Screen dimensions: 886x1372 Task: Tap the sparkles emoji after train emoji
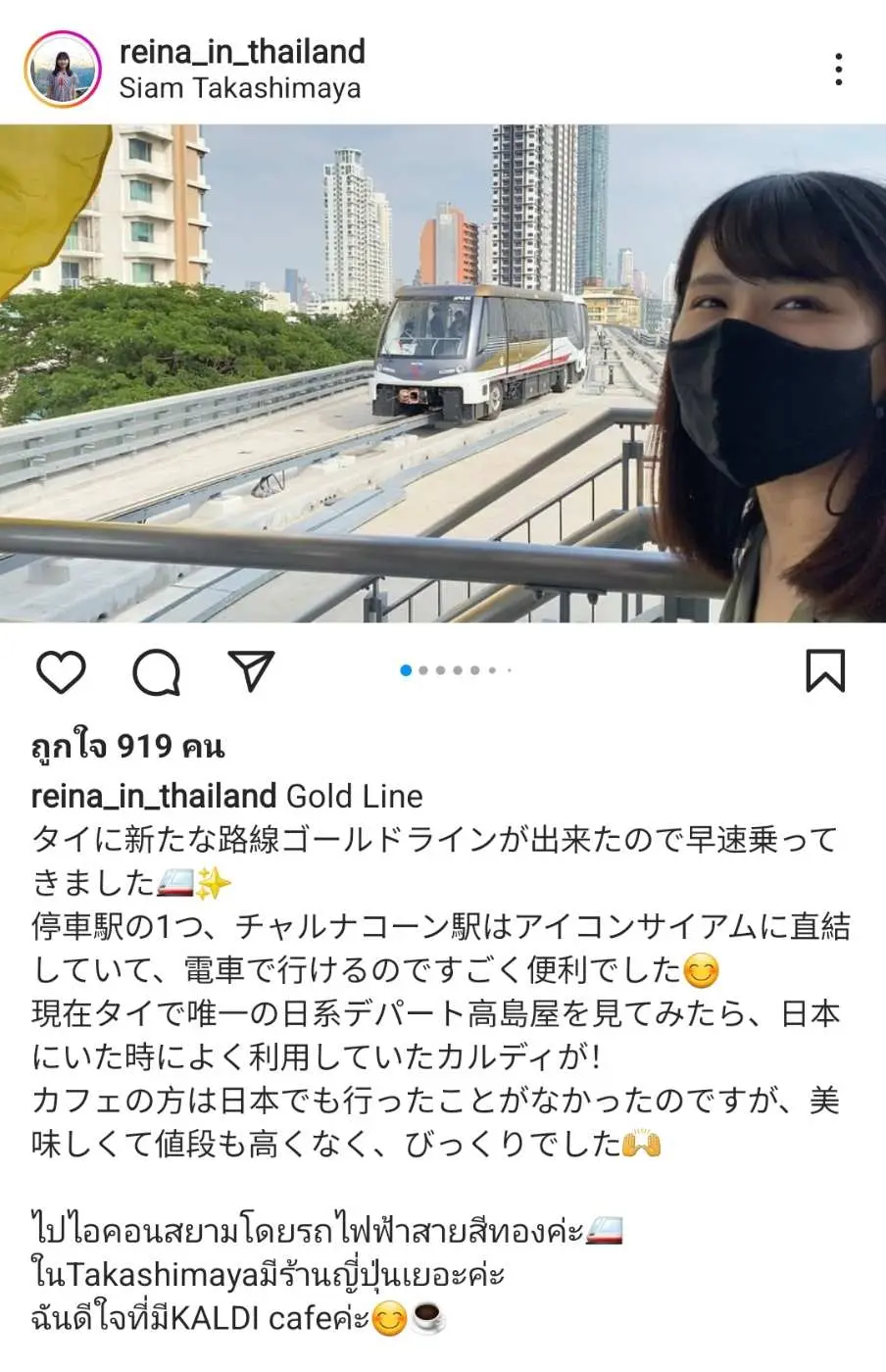point(214,883)
